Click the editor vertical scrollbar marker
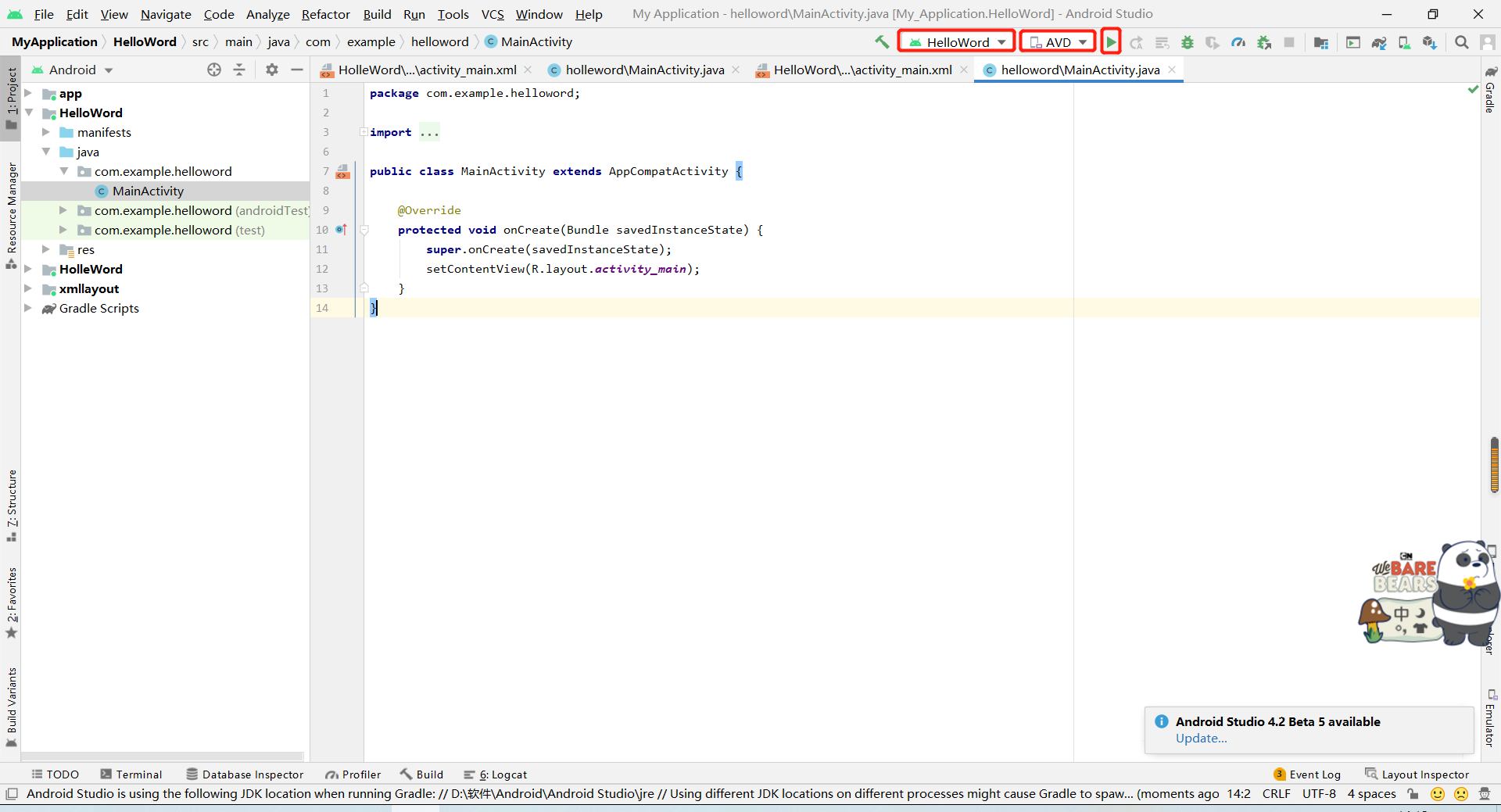 tap(1494, 465)
